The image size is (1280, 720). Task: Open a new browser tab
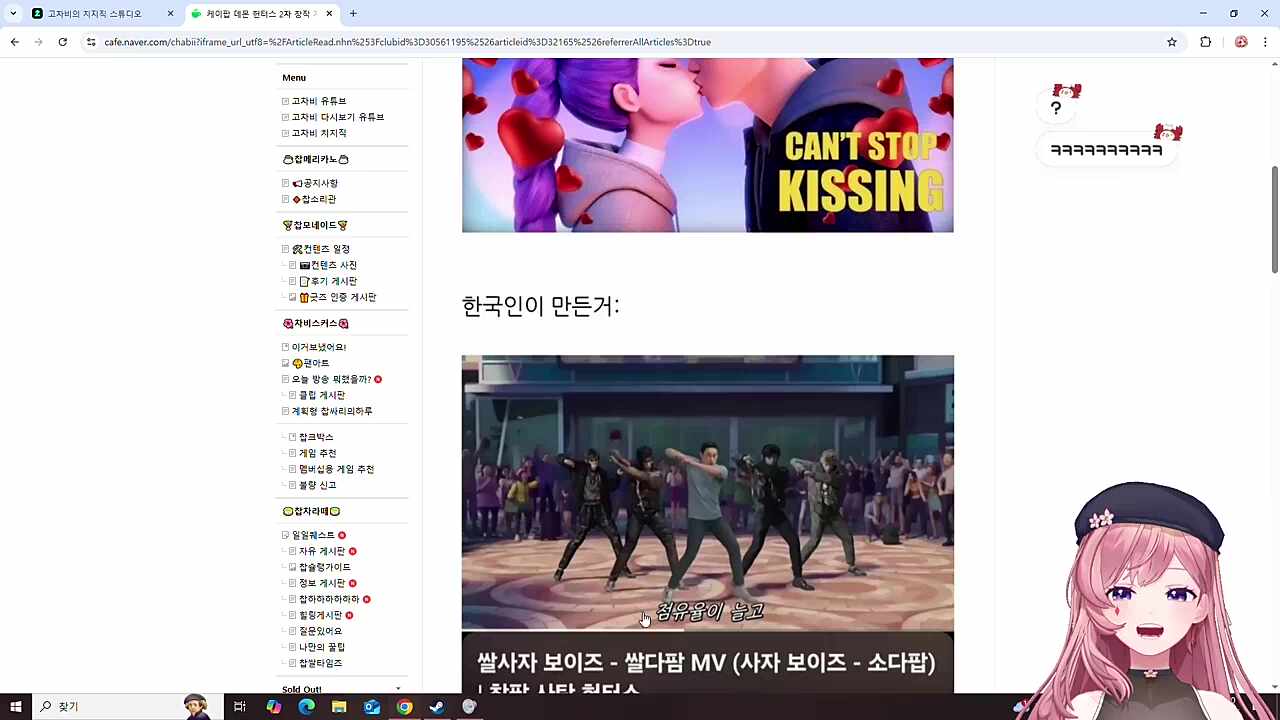click(353, 14)
